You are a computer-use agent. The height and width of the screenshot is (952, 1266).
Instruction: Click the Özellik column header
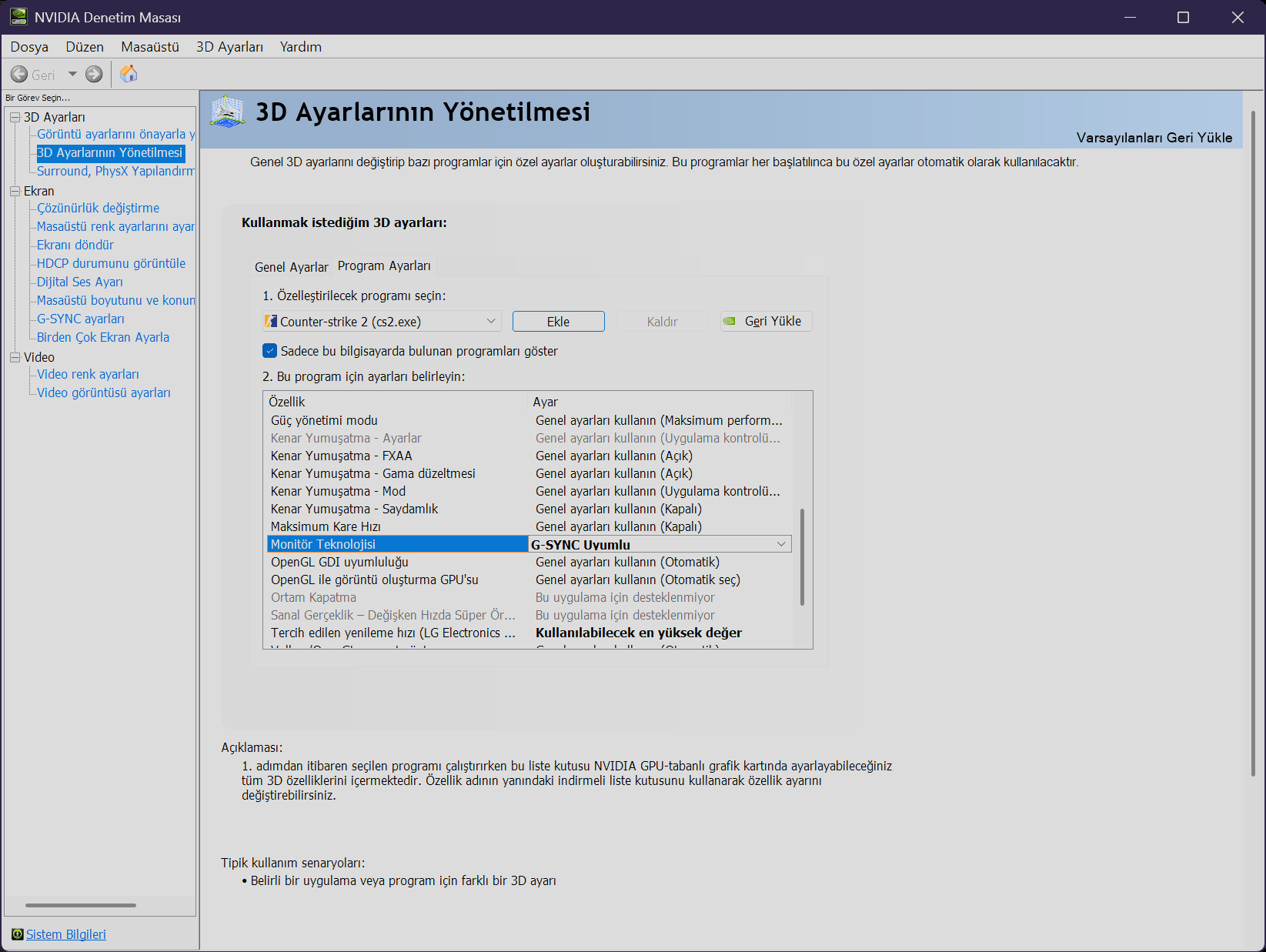click(396, 402)
